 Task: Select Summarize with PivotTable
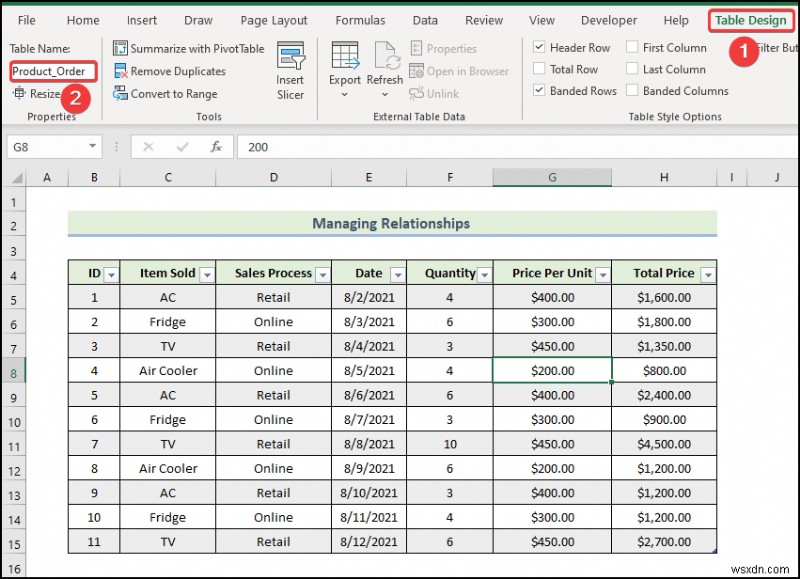pyautogui.click(x=188, y=48)
